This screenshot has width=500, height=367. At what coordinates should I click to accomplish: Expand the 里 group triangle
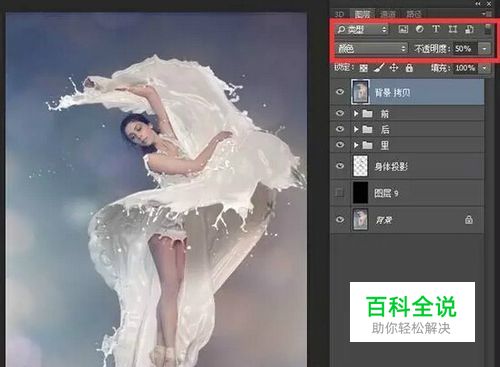click(356, 145)
